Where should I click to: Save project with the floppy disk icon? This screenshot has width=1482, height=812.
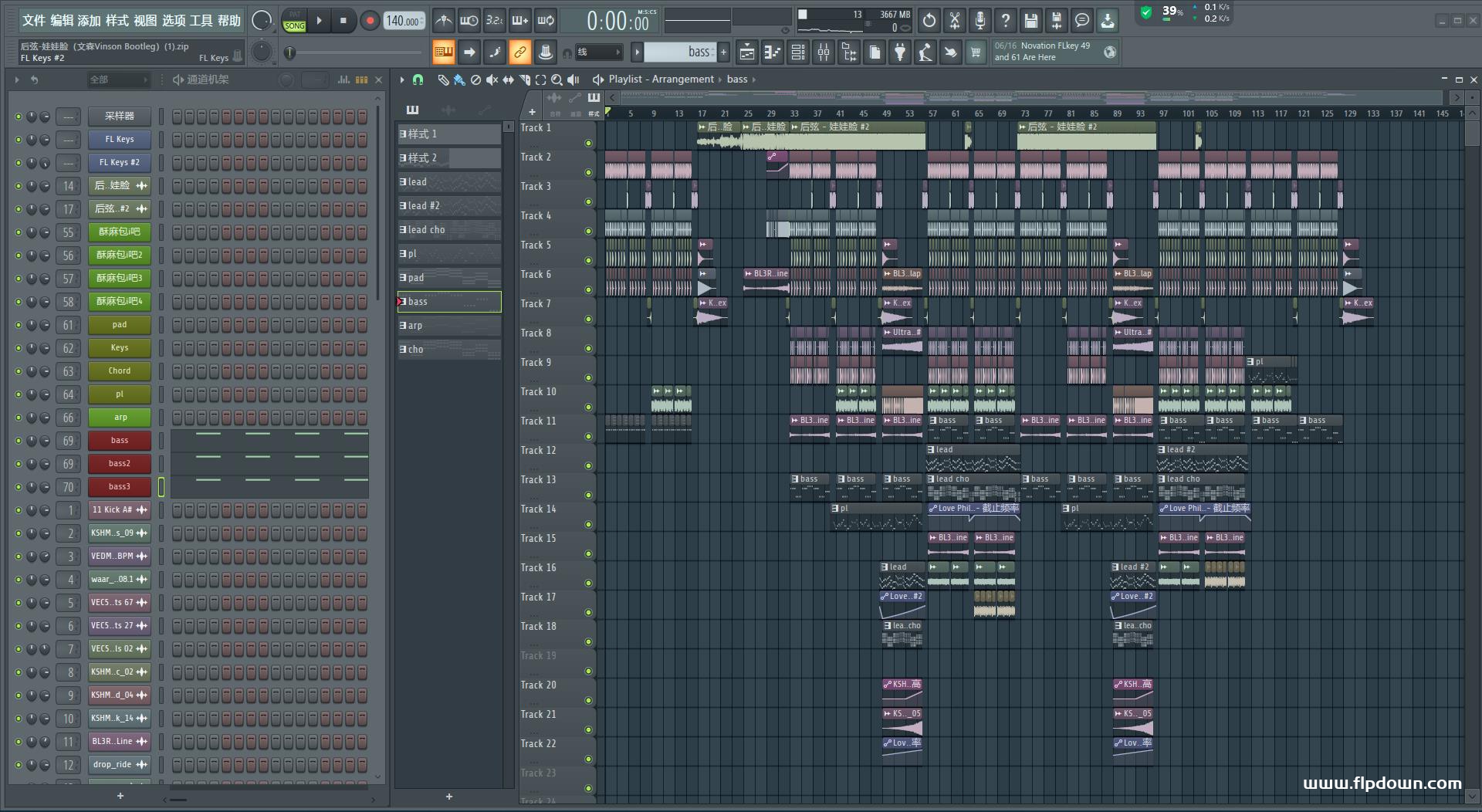[1030, 21]
